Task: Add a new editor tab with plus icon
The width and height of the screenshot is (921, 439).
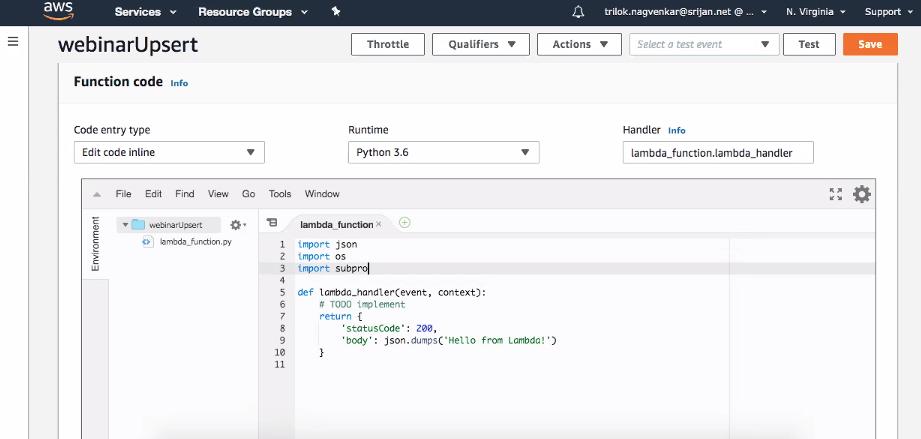Action: click(x=405, y=223)
